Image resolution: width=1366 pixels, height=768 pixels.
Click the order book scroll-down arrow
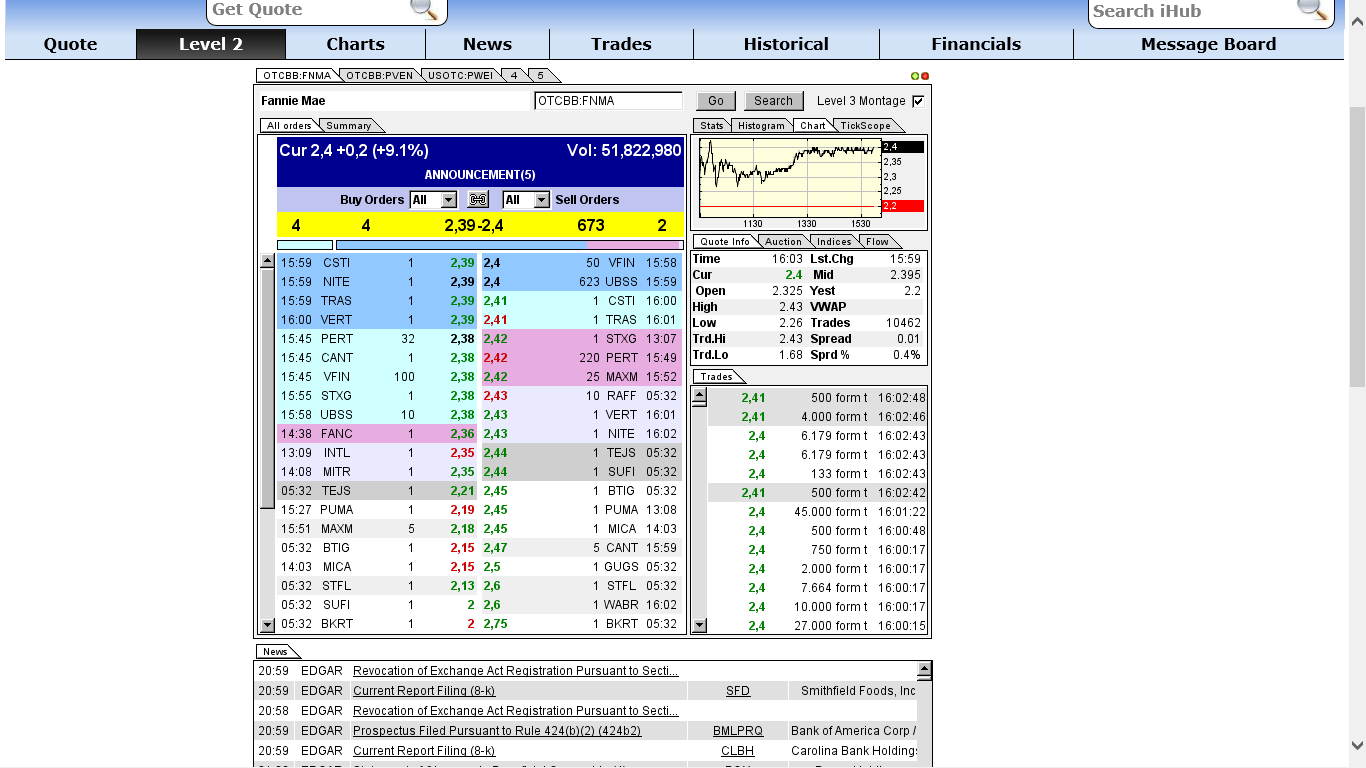click(x=267, y=625)
